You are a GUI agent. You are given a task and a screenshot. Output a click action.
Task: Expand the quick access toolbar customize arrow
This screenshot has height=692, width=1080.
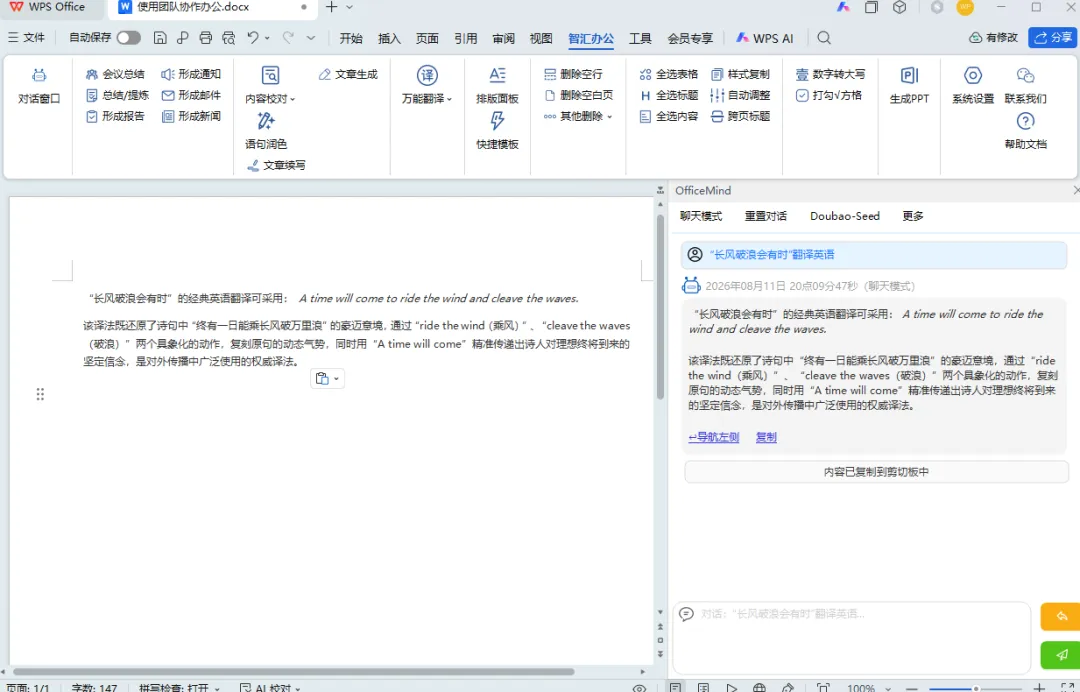pyautogui.click(x=311, y=38)
